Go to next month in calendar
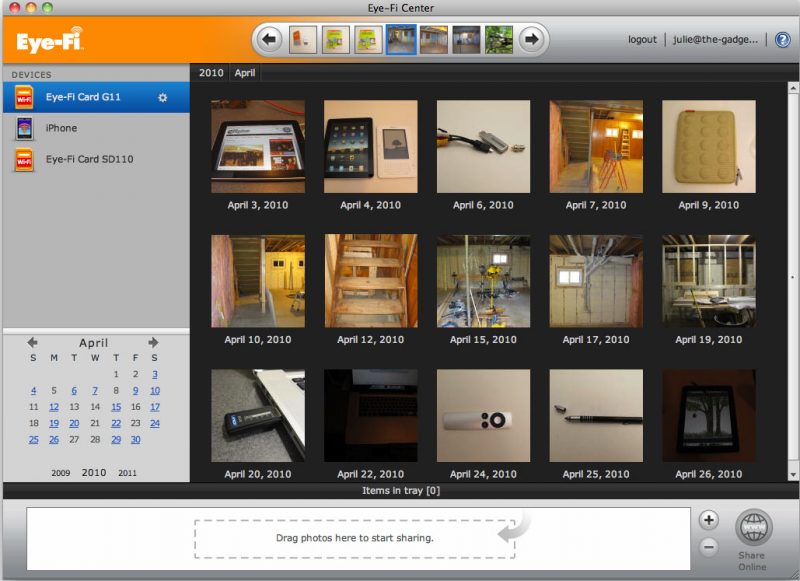The width and height of the screenshot is (800, 581). click(153, 342)
